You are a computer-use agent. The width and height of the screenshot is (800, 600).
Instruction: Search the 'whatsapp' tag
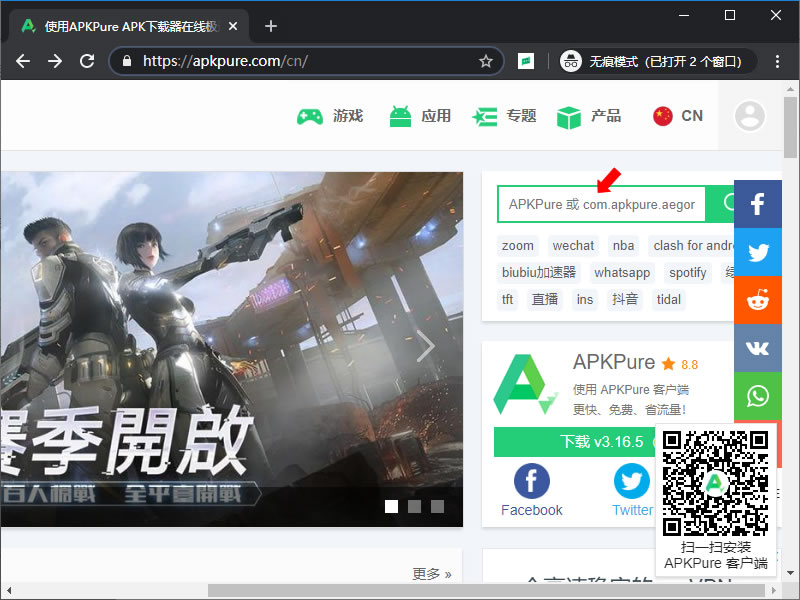click(622, 273)
